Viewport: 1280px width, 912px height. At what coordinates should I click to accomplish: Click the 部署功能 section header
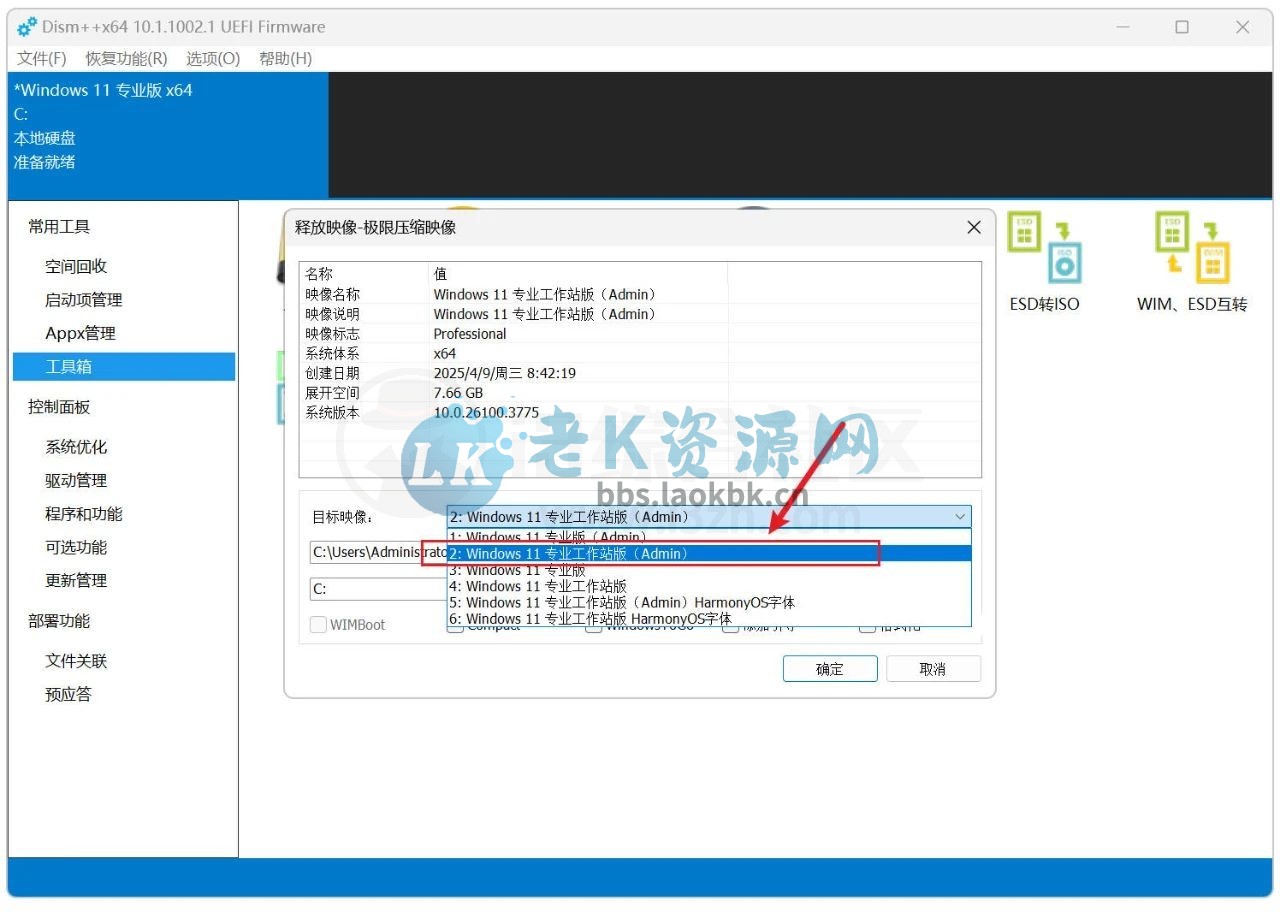coord(59,621)
